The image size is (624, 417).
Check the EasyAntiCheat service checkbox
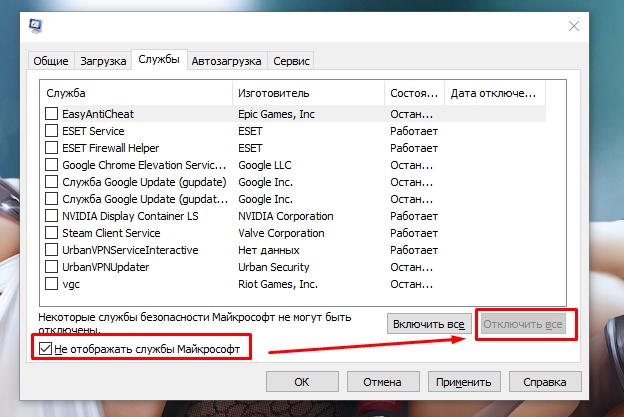[x=51, y=114]
